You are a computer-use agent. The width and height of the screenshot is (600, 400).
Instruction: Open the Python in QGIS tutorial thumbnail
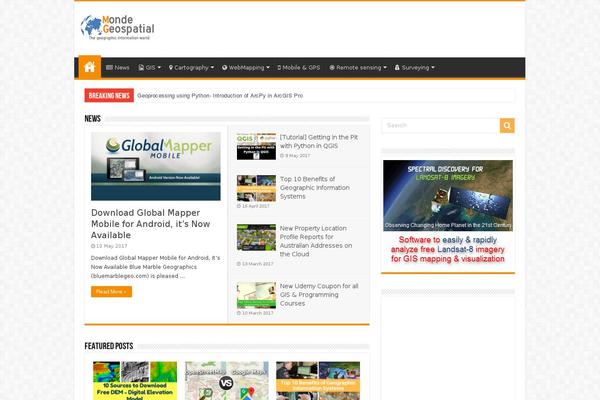[256, 146]
